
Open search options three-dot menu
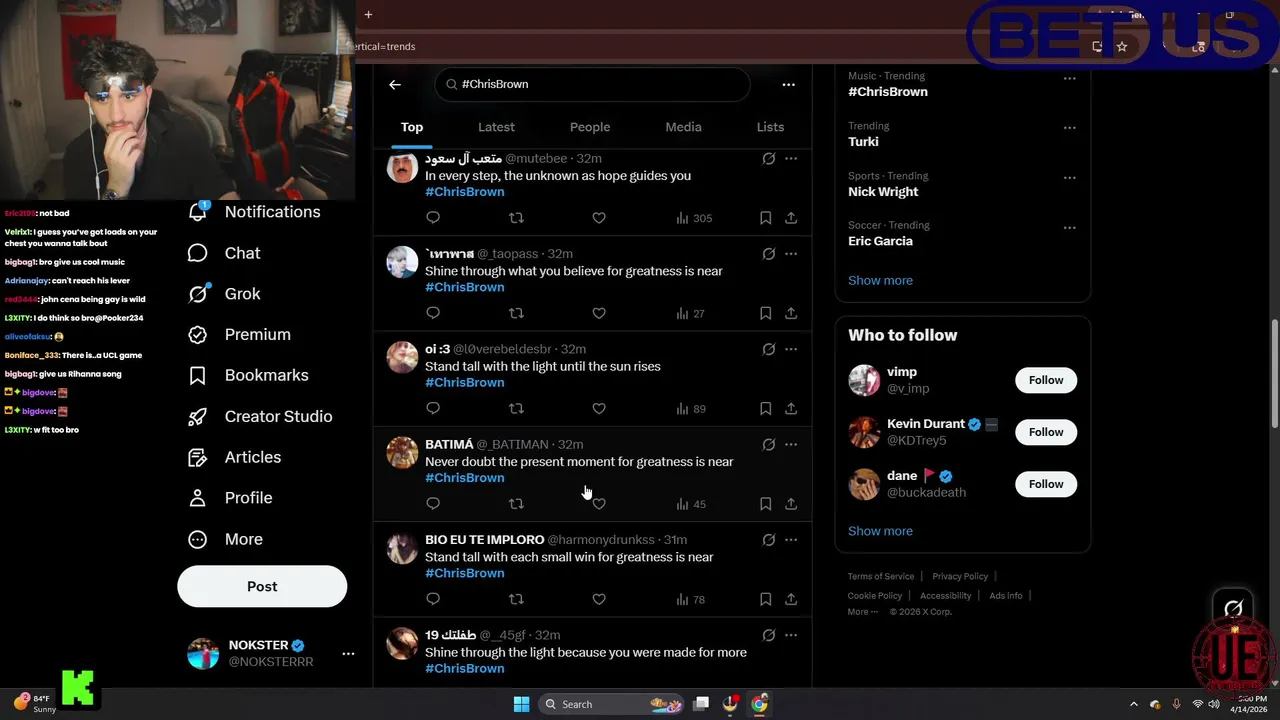[789, 85]
